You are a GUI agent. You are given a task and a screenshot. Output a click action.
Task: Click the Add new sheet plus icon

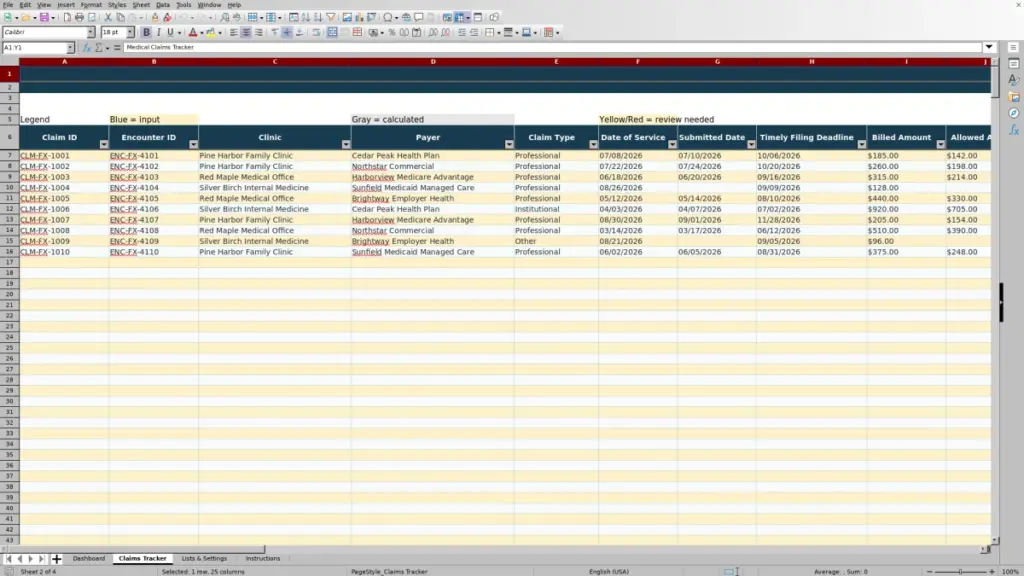(56, 559)
